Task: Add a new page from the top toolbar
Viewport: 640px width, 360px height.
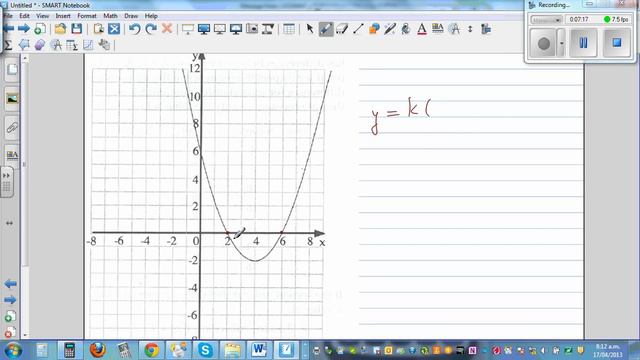Action: [x=40, y=29]
